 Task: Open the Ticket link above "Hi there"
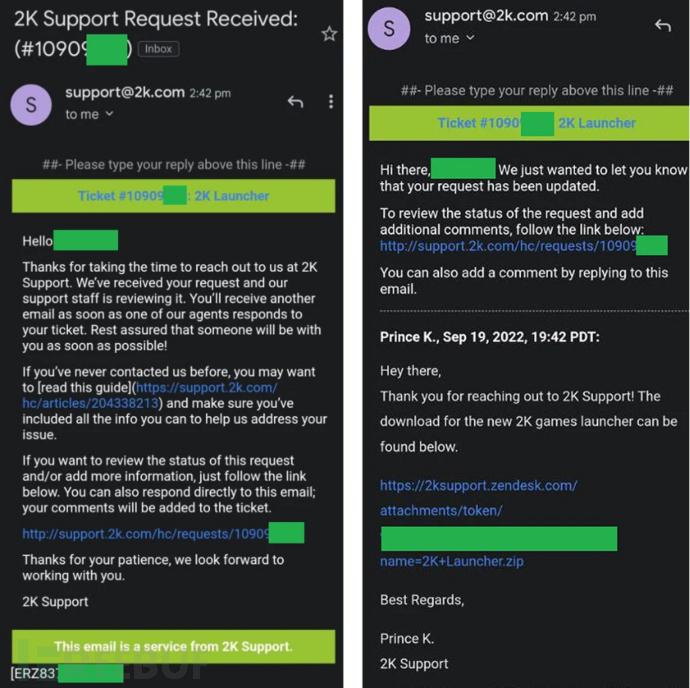tap(536, 123)
